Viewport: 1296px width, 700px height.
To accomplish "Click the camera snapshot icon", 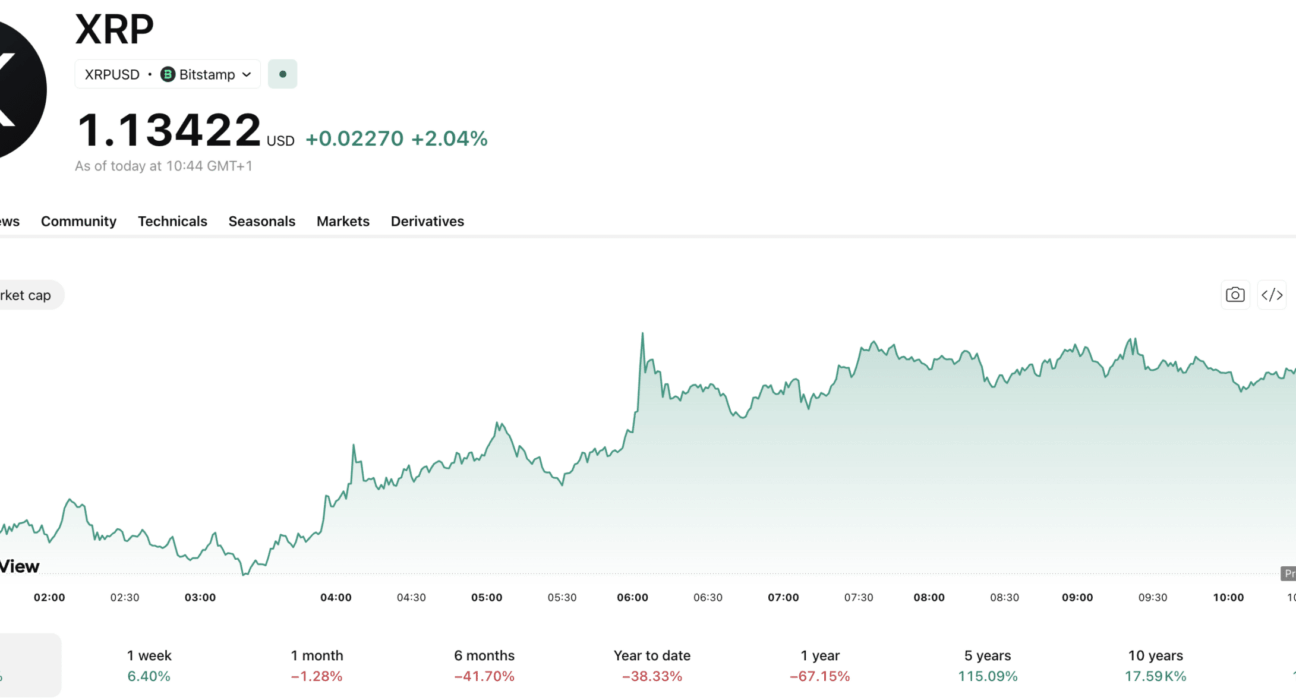I will click(1235, 295).
